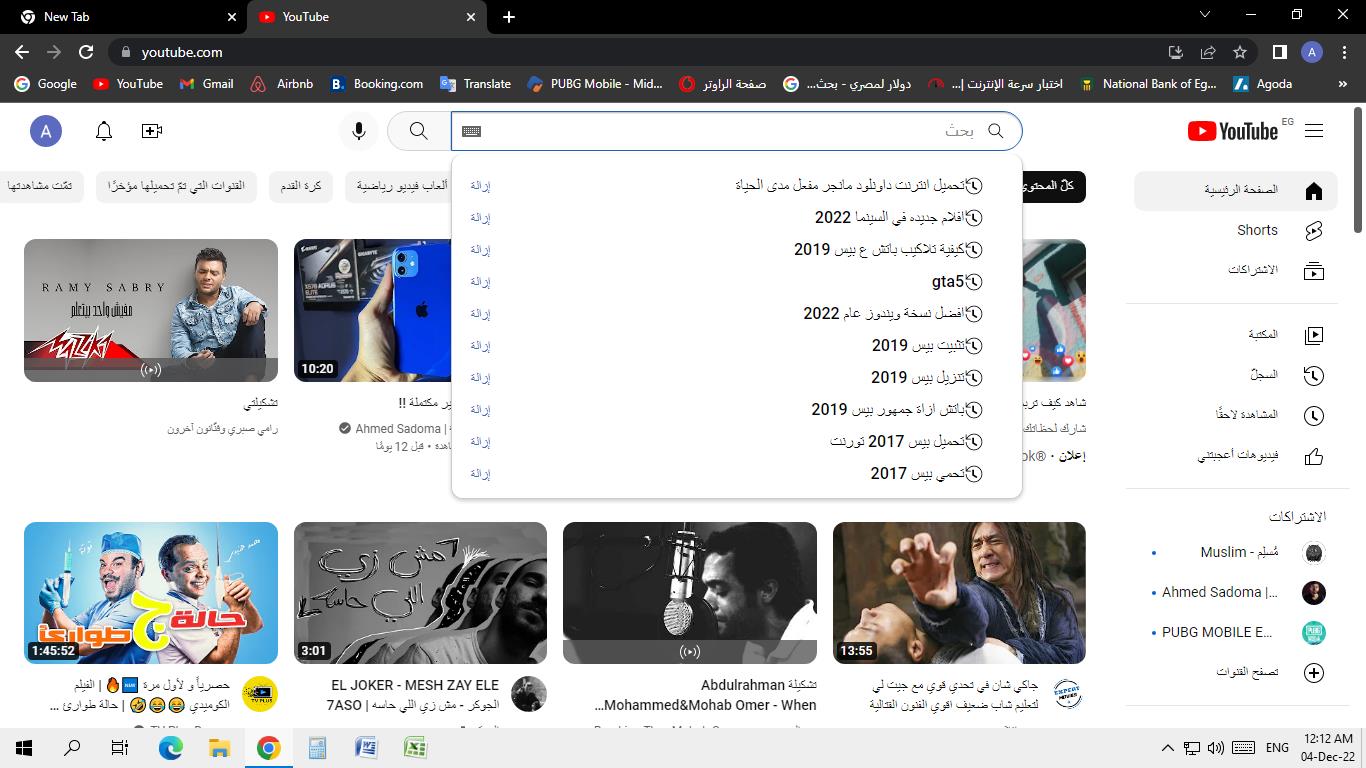The image size is (1366, 768).
Task: Open the virtual keyboard in search box
Action: 472,131
